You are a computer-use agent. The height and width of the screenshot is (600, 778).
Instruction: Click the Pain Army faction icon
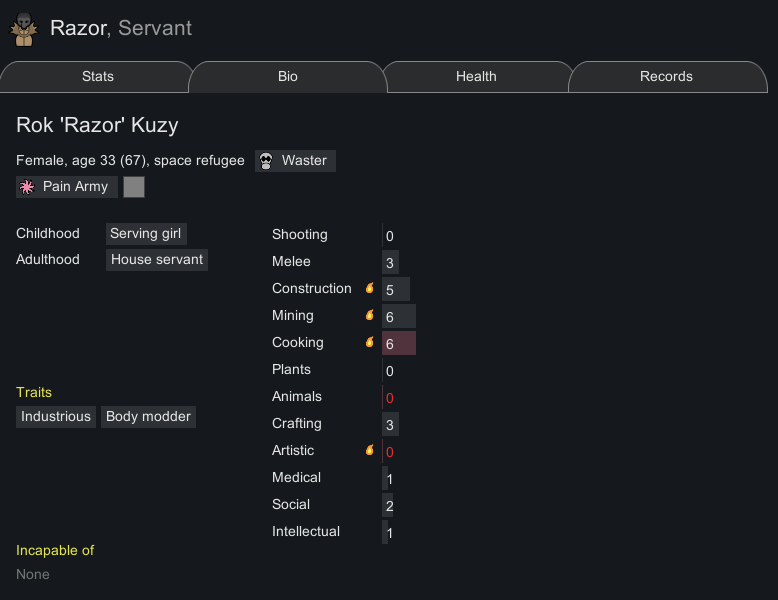(x=27, y=187)
